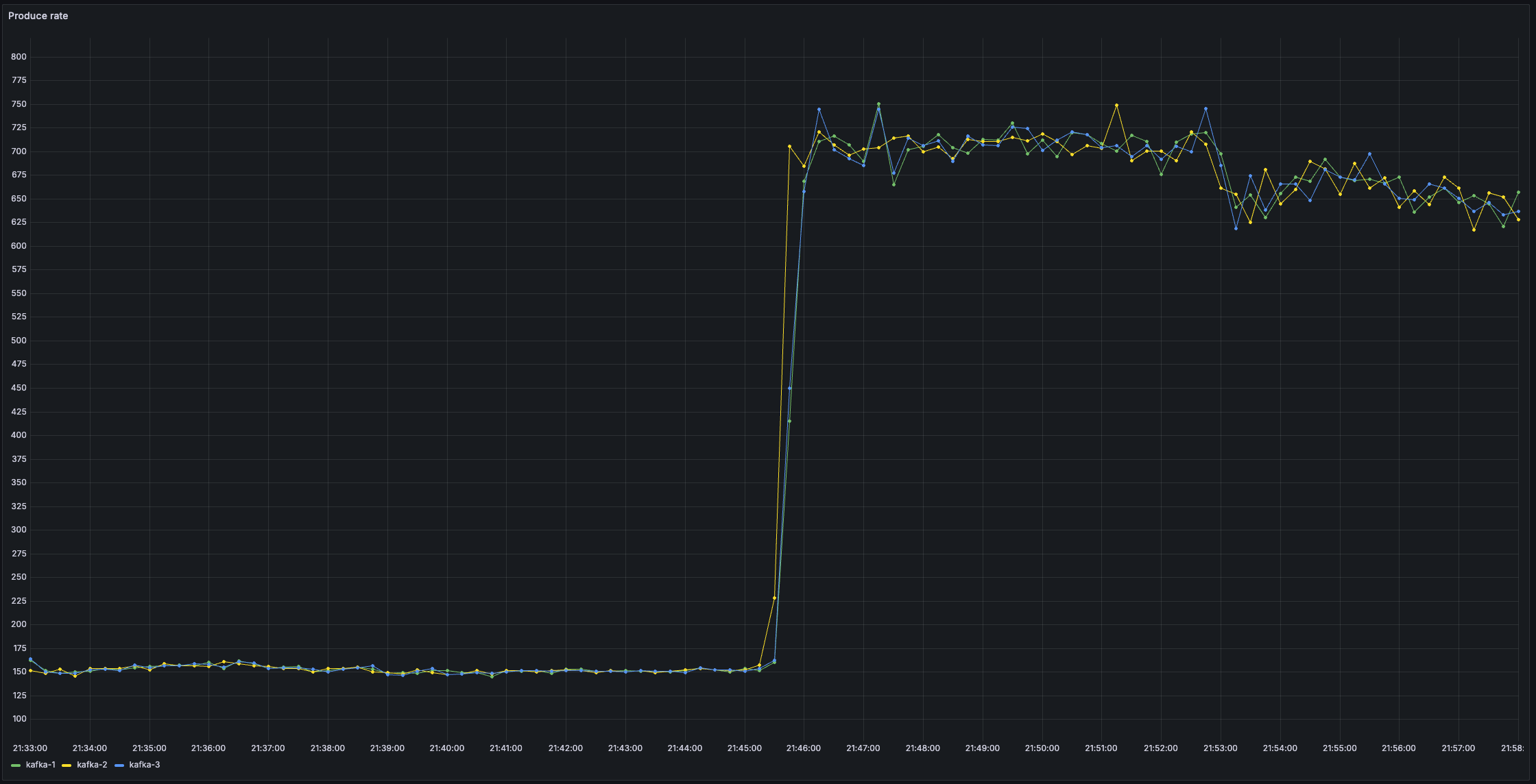Click the 21:53:00 time axis tick label
This screenshot has height=784, width=1536.
click(1220, 748)
